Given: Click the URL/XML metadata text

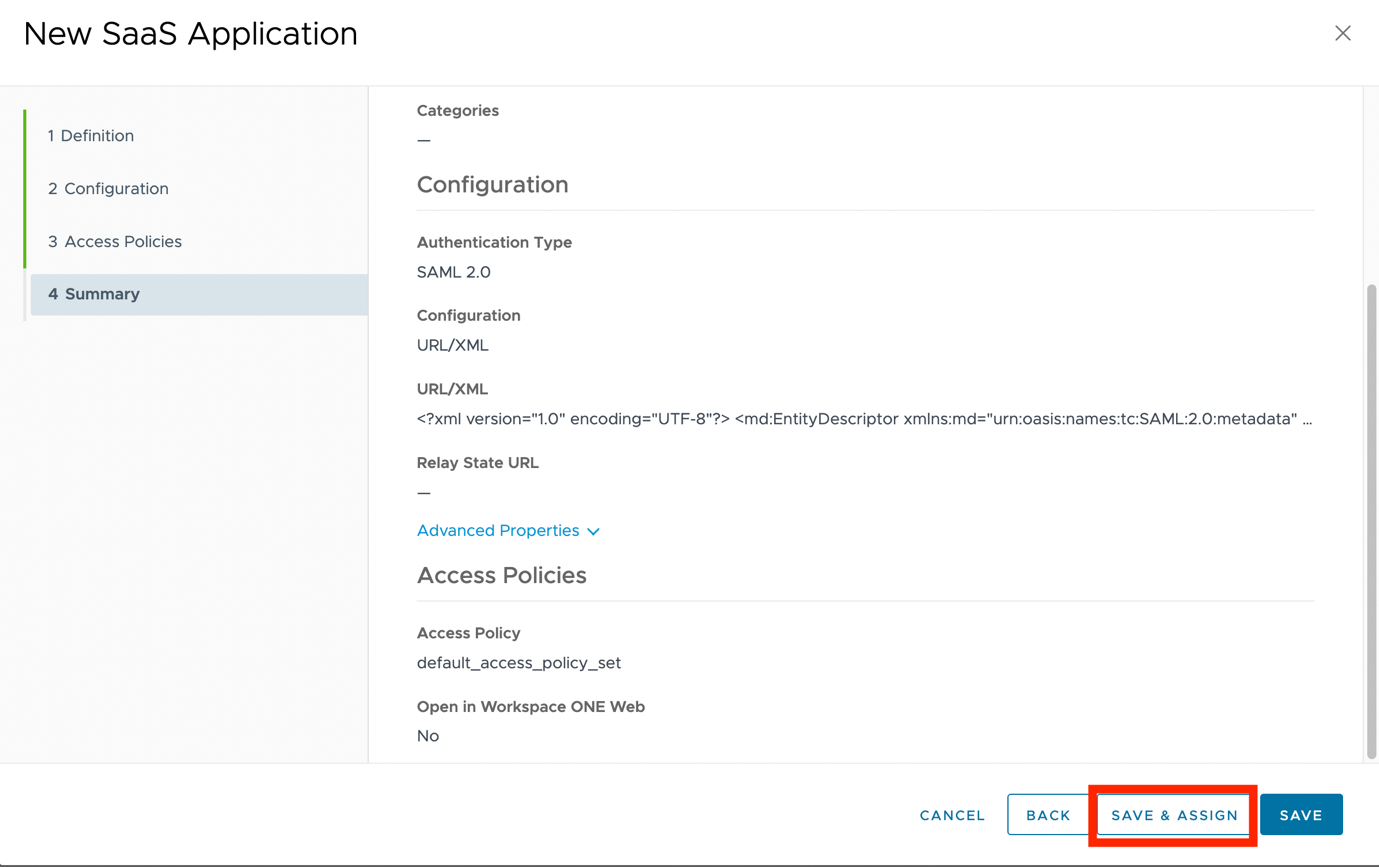Looking at the screenshot, I should click(865, 419).
